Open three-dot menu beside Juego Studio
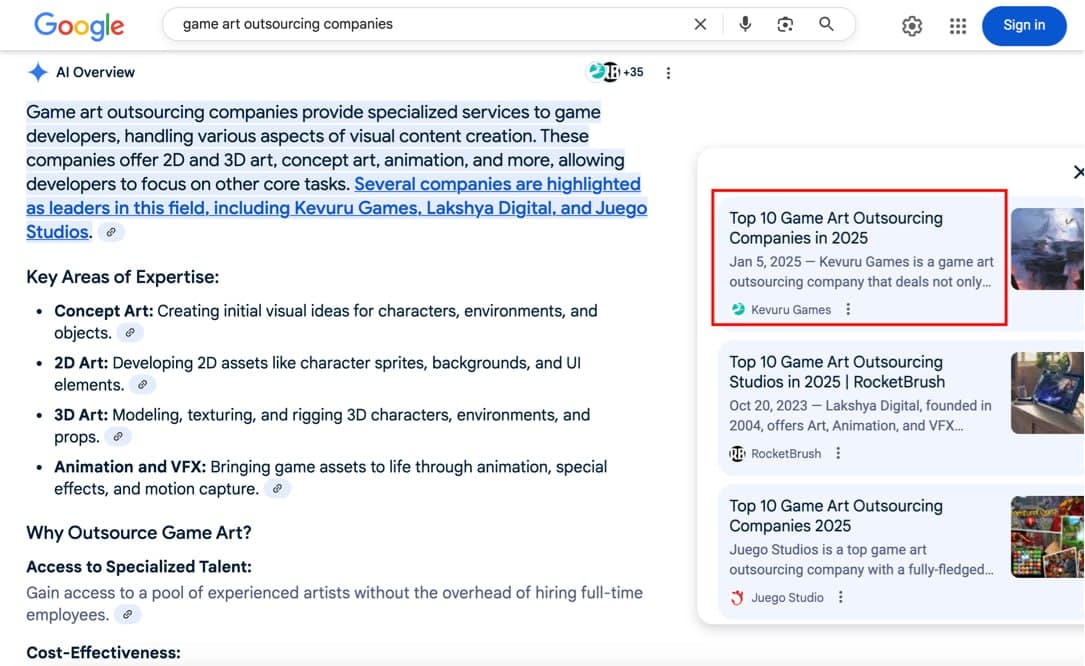This screenshot has height=666, width=1085. tap(841, 597)
